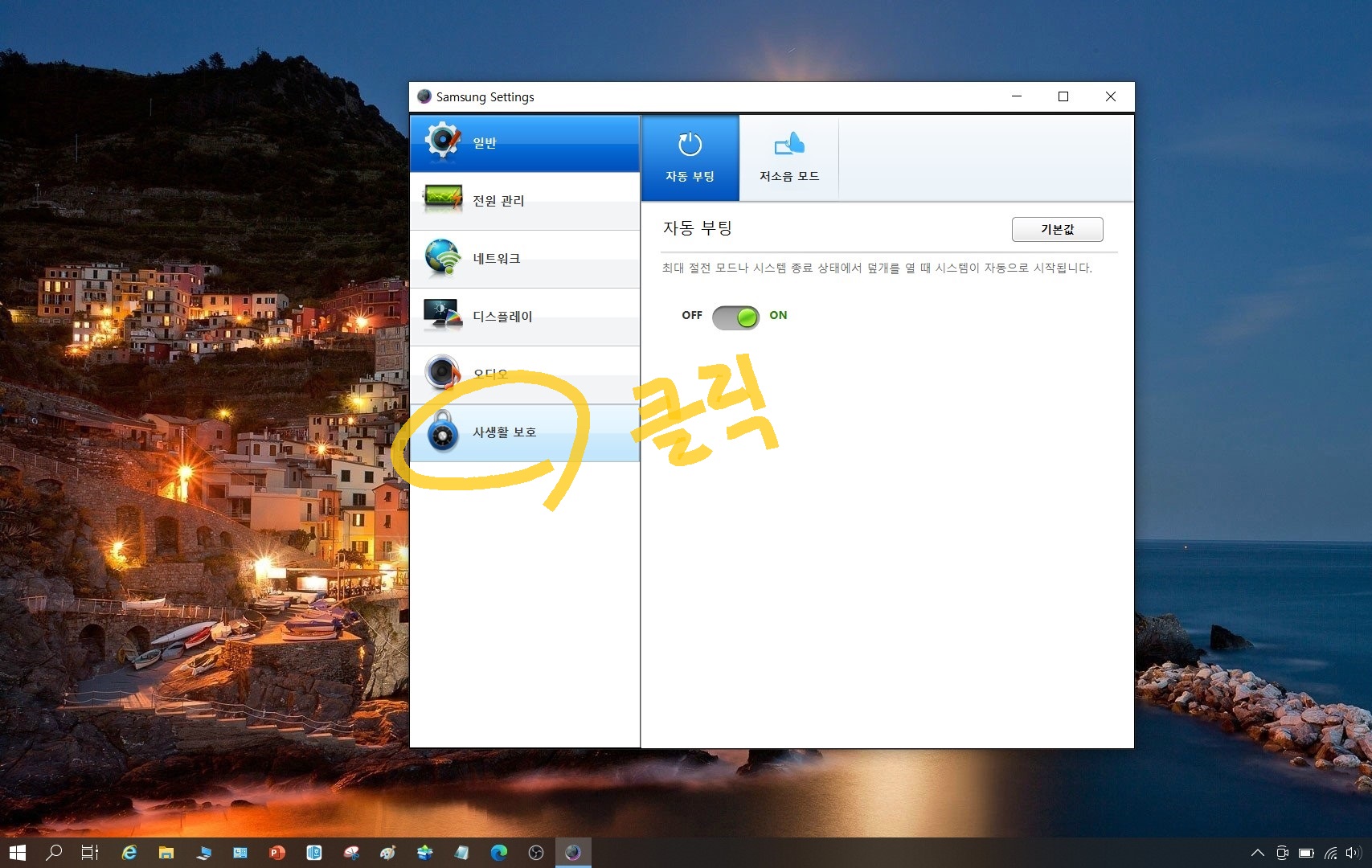Close the Samsung Settings window
This screenshot has height=868, width=1372.
coord(1111,96)
